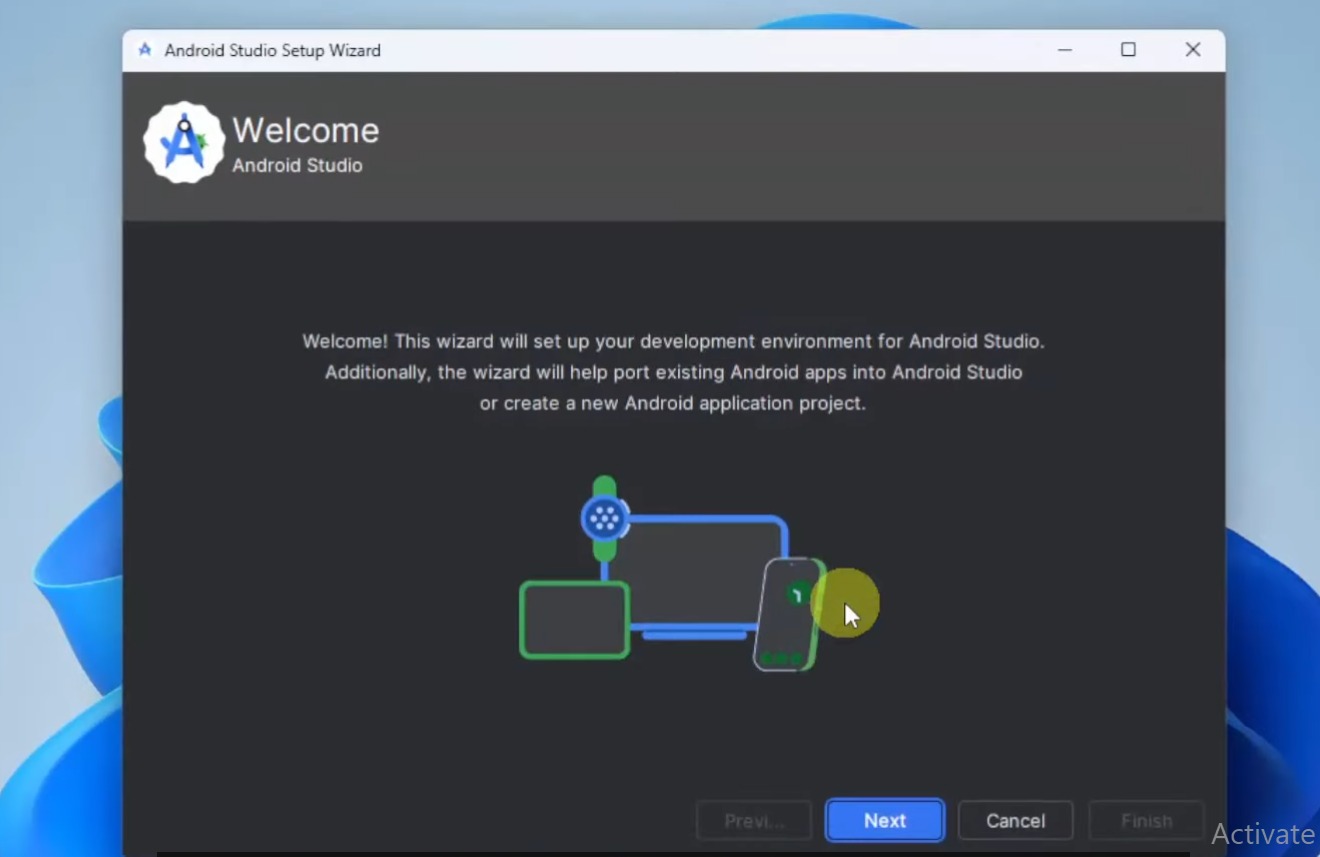1320x857 pixels.
Task: Click the devices illustration in the wizard
Action: (672, 574)
